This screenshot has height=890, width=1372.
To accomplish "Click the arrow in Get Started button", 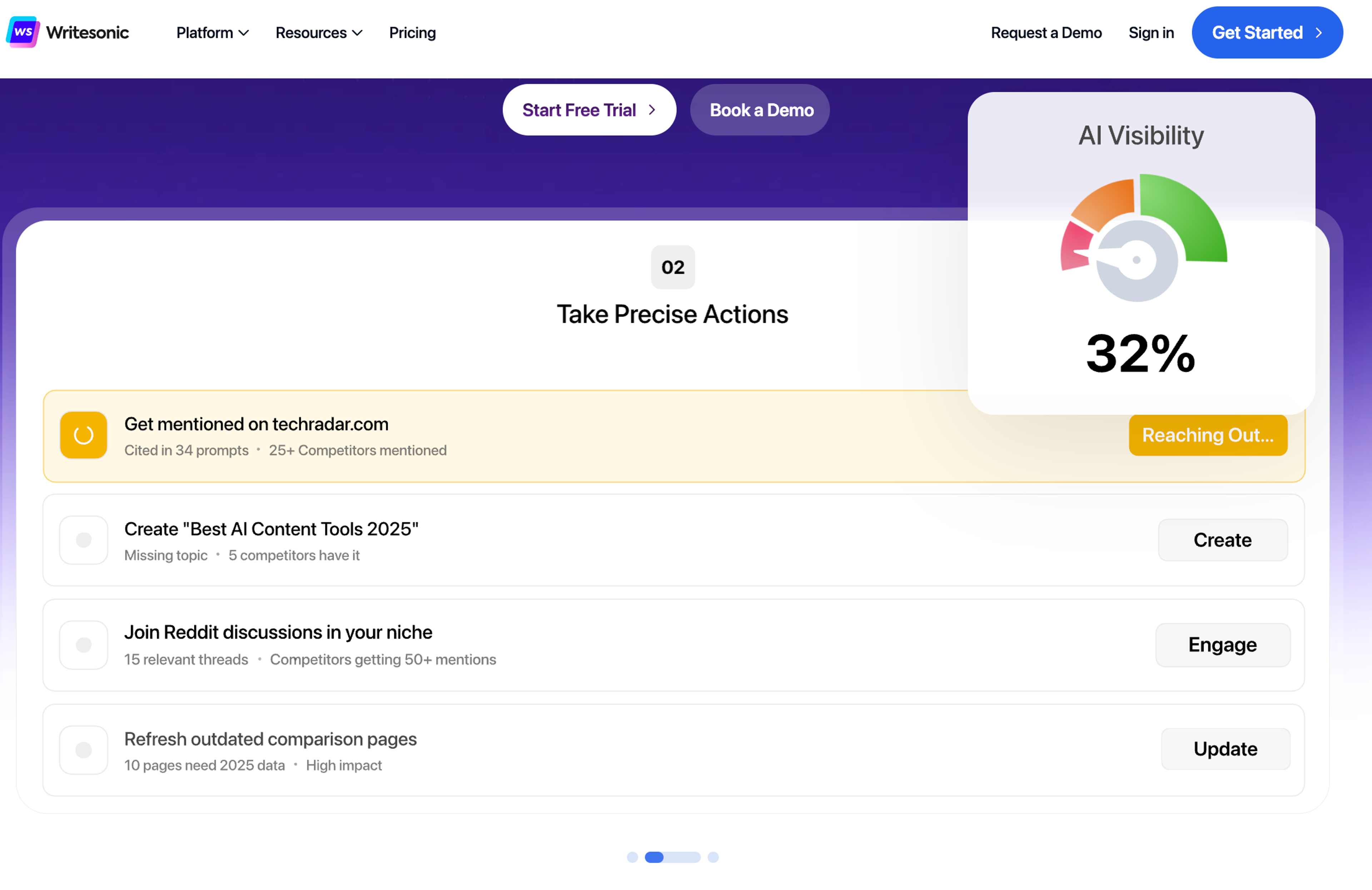I will (x=1318, y=33).
